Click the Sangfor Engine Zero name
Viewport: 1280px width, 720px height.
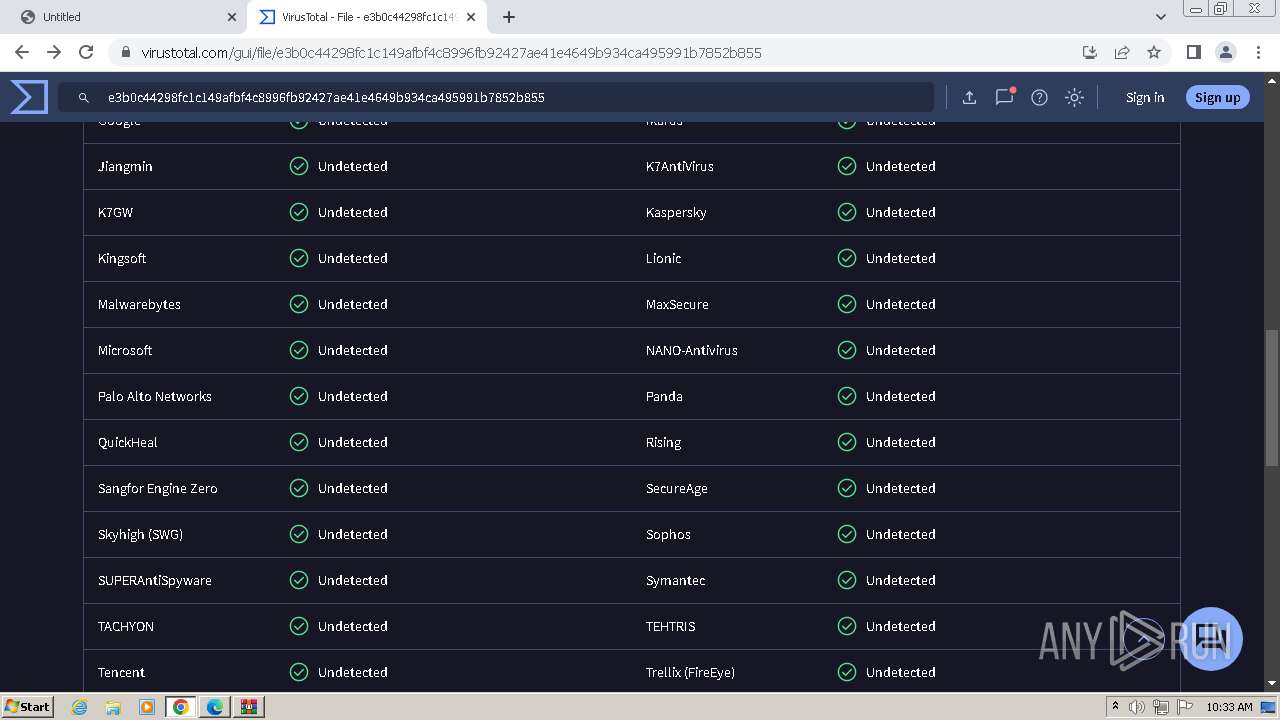(158, 488)
